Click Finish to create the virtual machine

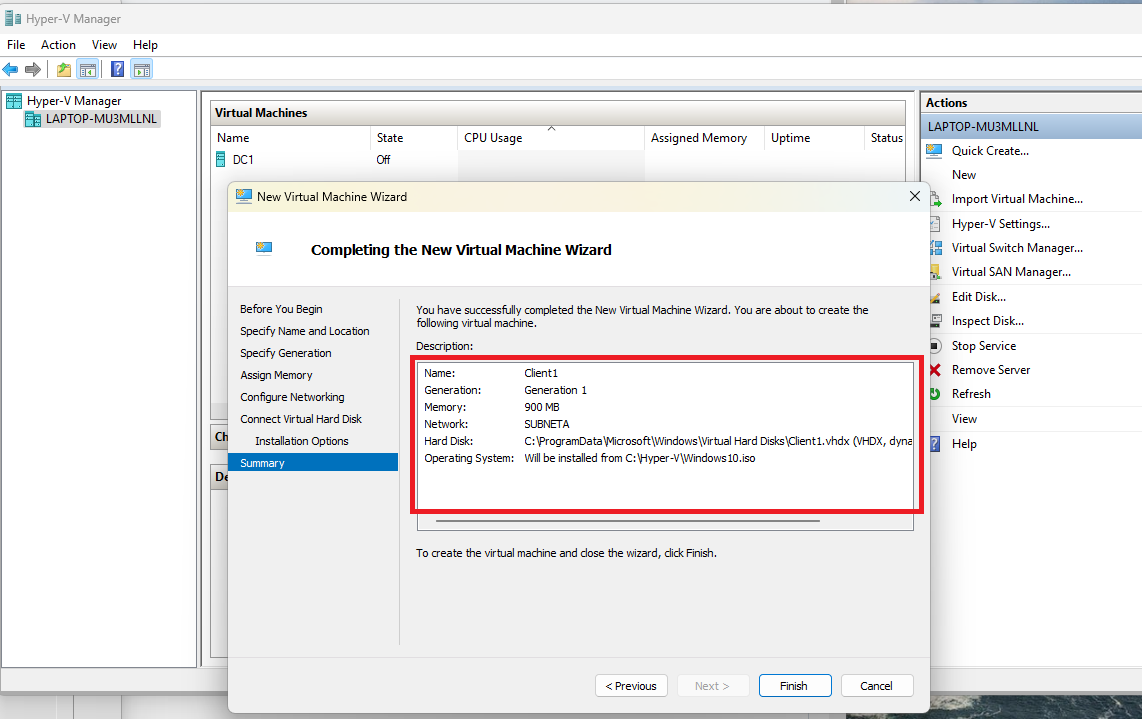(795, 685)
